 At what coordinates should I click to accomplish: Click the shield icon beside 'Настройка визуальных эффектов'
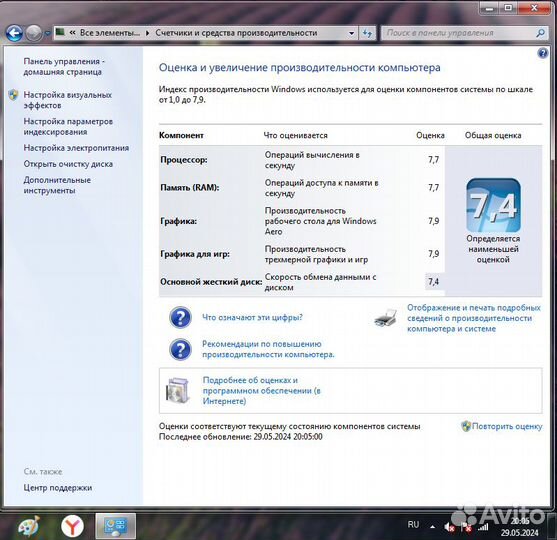13,95
